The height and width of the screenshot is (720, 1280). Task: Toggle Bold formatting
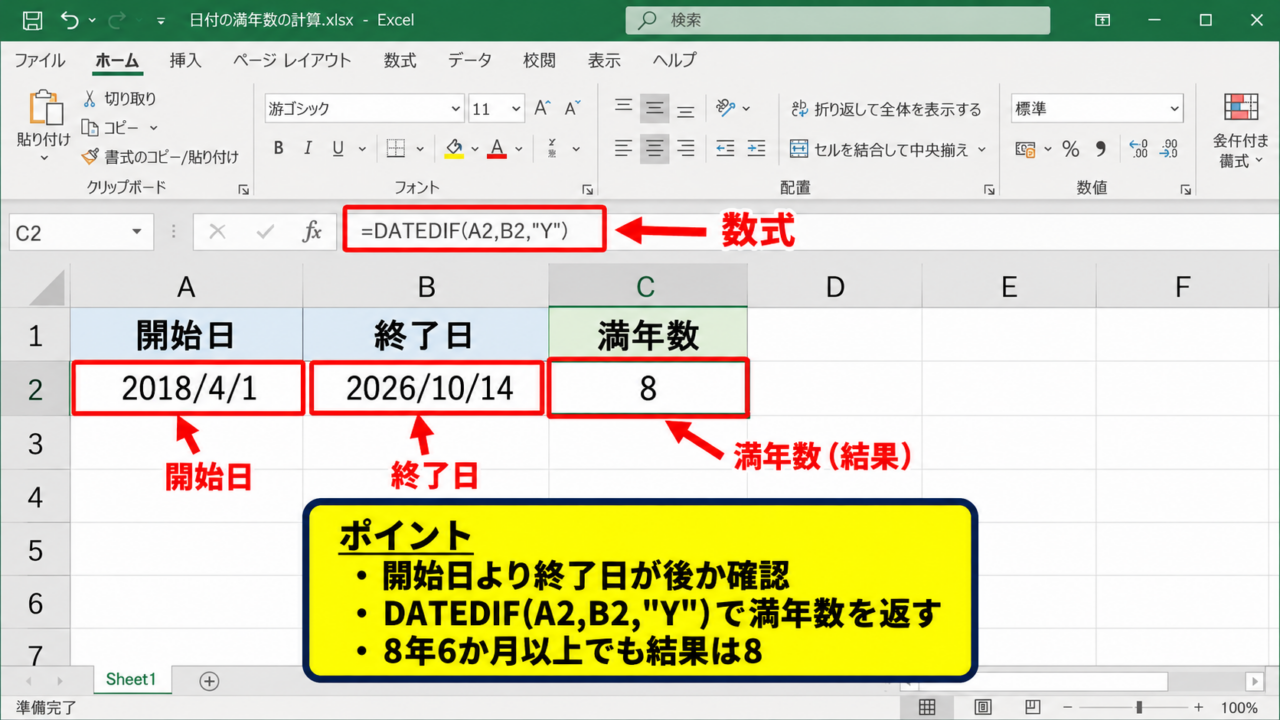coord(278,149)
